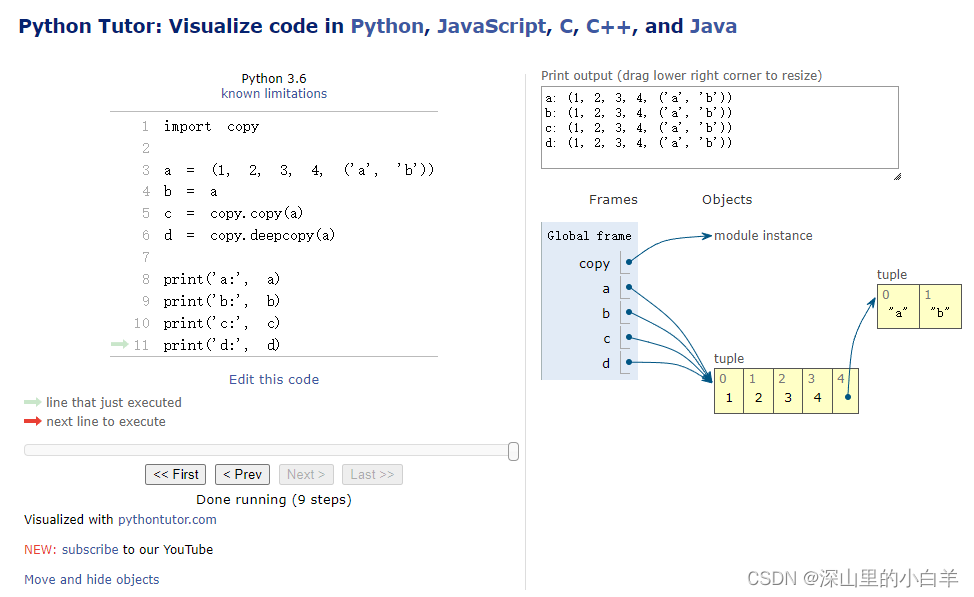
Task: Click tuple cell index 4 pointer dot
Action: pyautogui.click(x=847, y=396)
